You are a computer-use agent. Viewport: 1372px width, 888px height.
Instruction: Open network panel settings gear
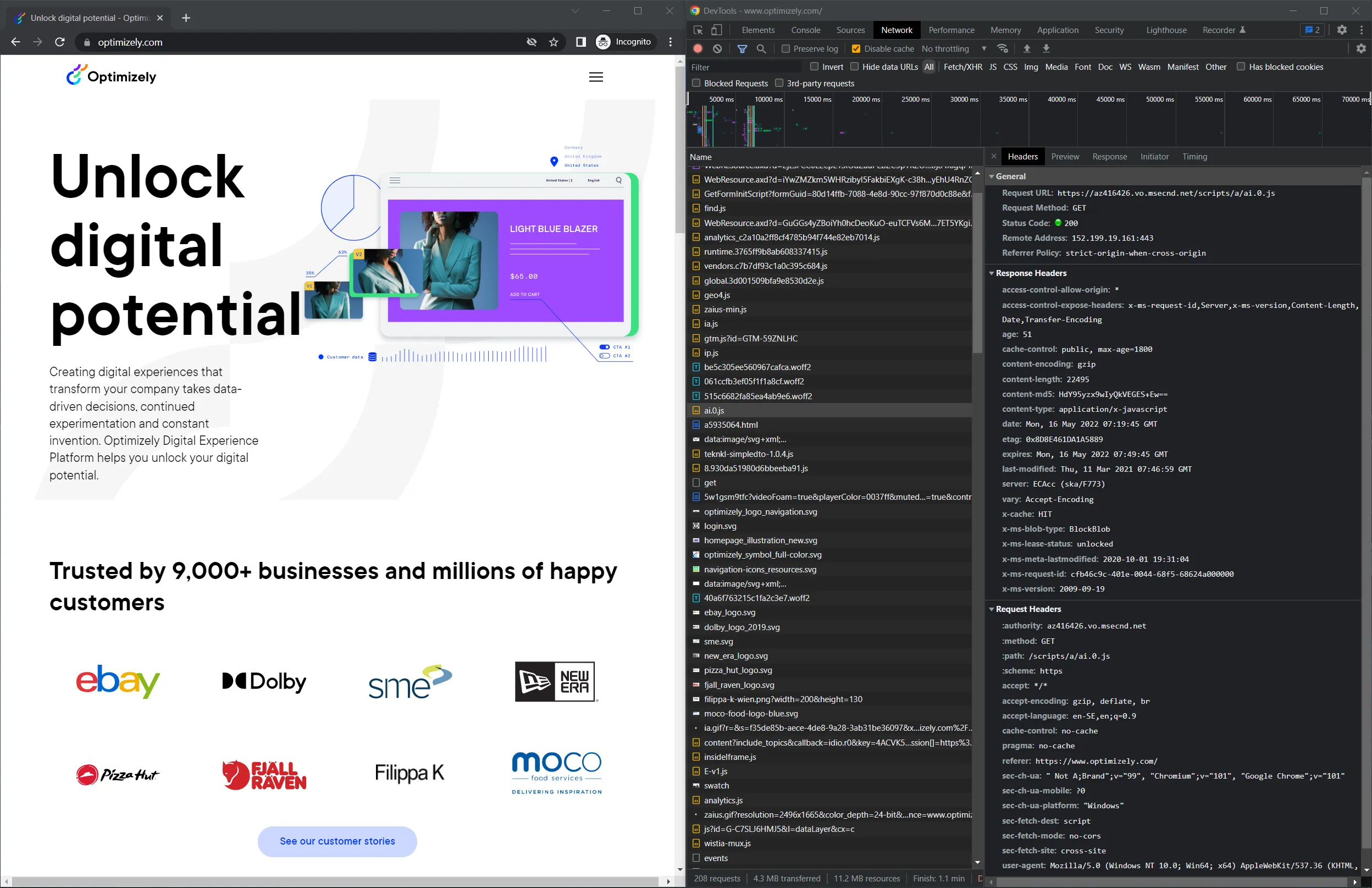1361,49
